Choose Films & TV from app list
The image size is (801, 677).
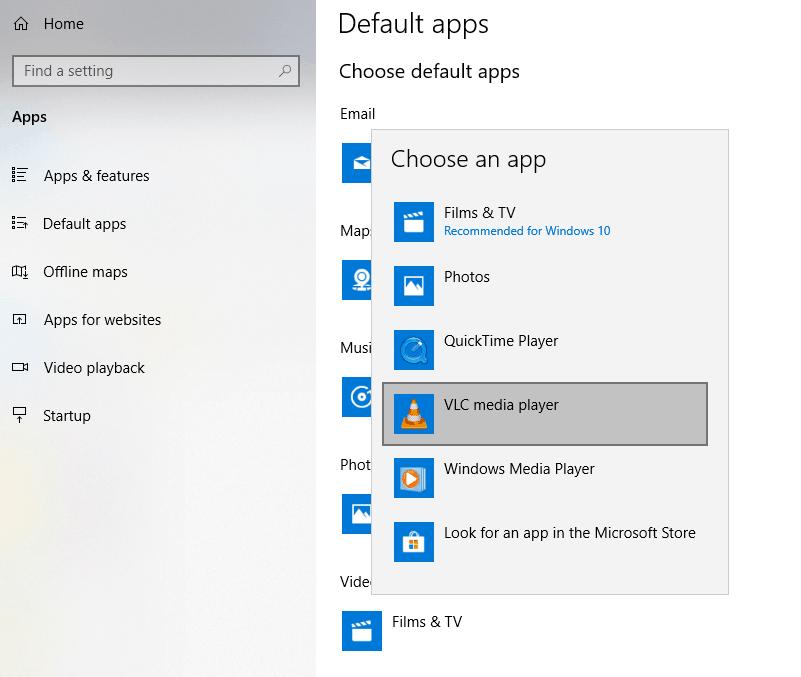(x=545, y=222)
